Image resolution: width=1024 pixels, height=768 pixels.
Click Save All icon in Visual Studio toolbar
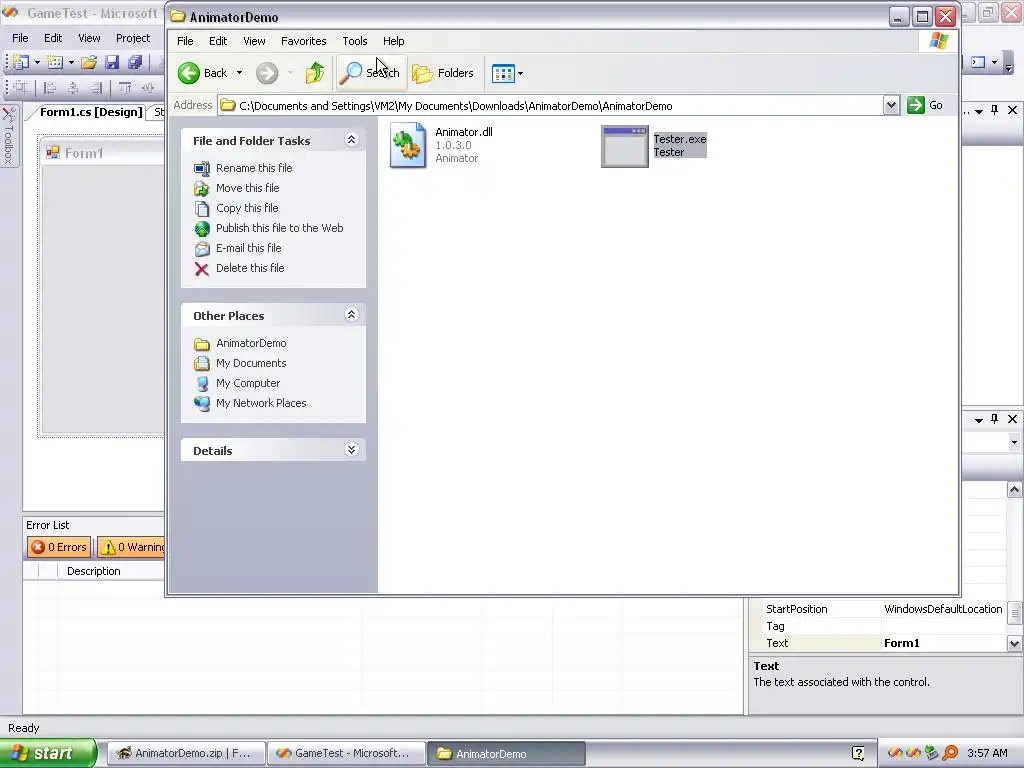click(135, 62)
